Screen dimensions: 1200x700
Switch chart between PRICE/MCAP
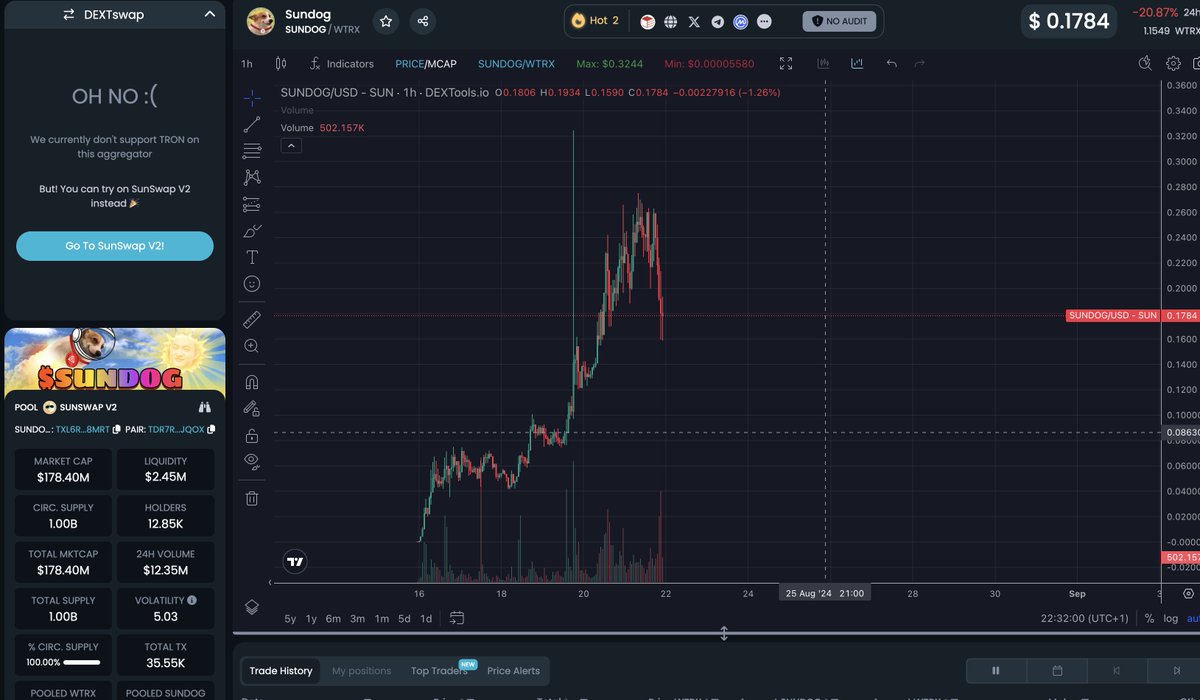tap(426, 63)
